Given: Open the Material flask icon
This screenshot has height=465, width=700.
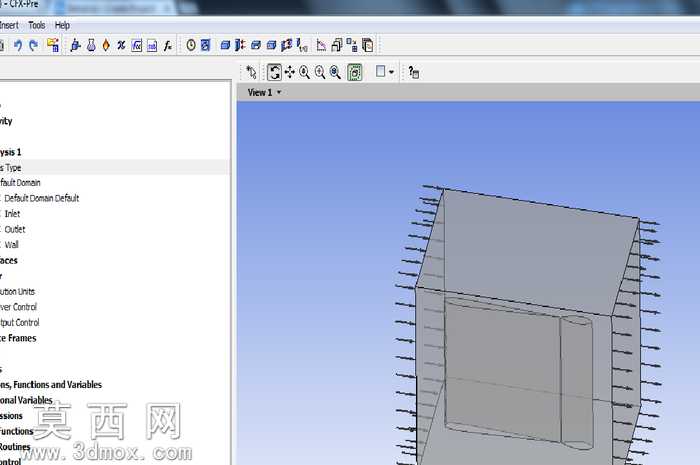Looking at the screenshot, I should [x=91, y=45].
